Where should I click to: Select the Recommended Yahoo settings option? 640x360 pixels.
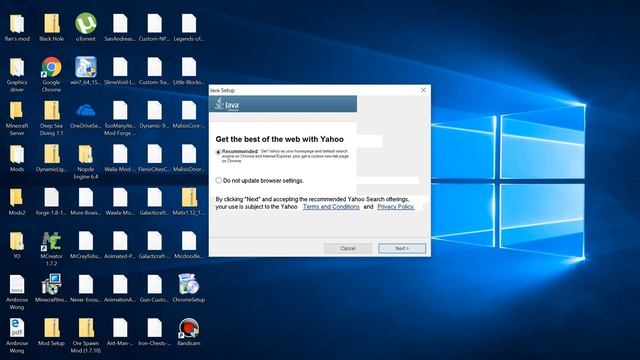pyautogui.click(x=218, y=152)
